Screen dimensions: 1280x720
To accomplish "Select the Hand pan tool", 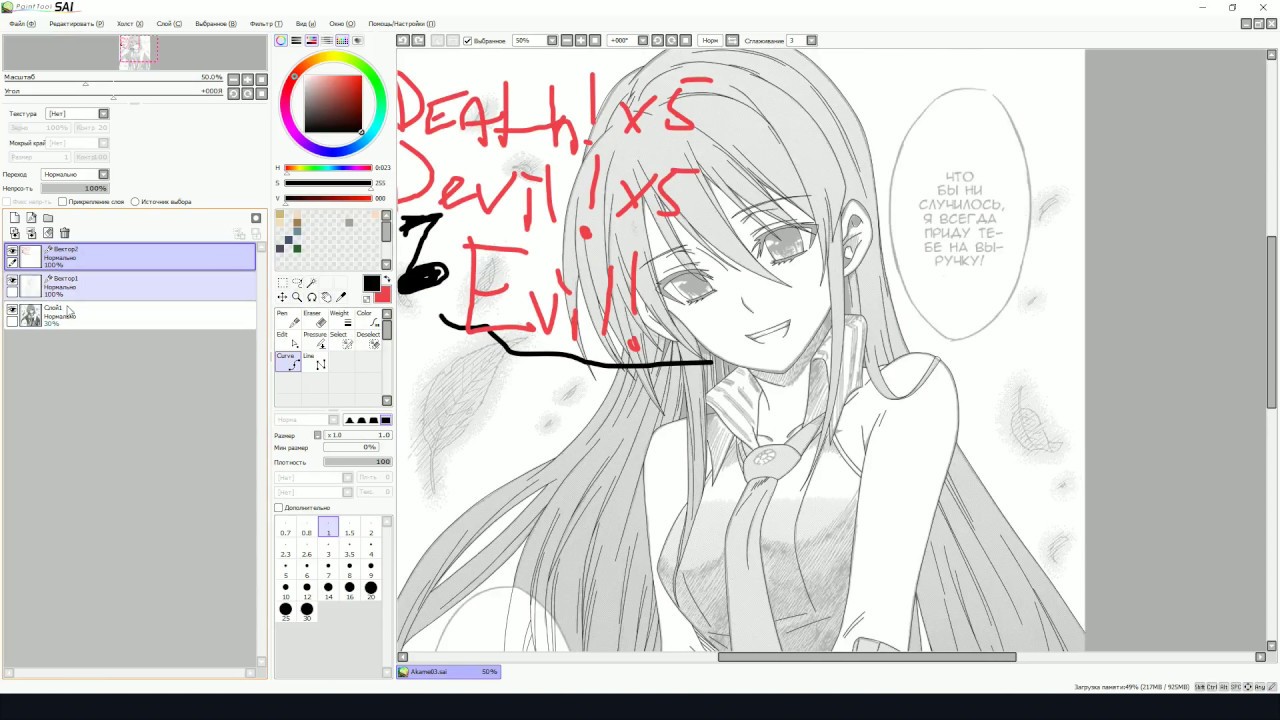I will 327,297.
